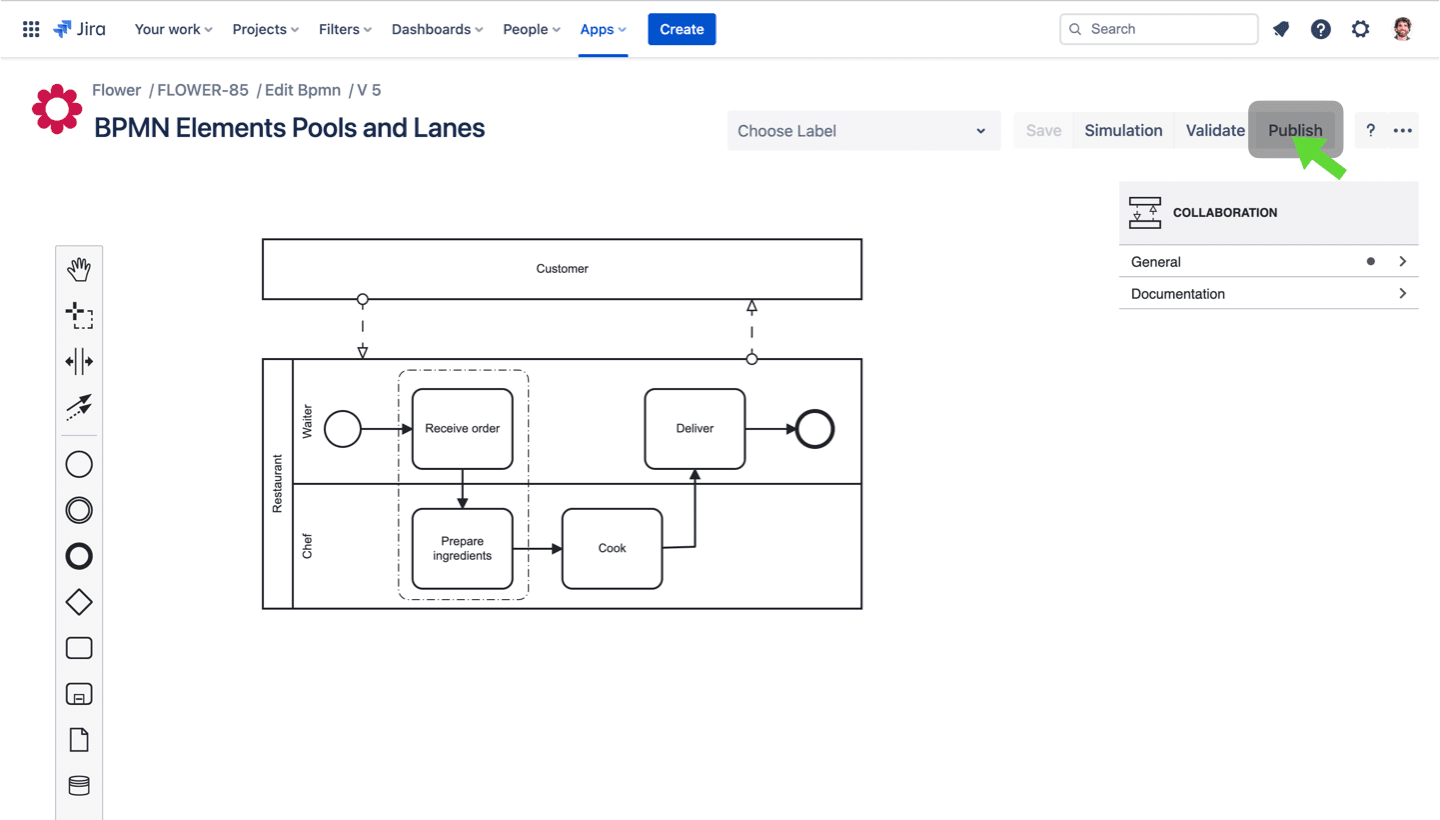1440x820 pixels.
Task: Run a Simulation of the diagram
Action: point(1122,130)
